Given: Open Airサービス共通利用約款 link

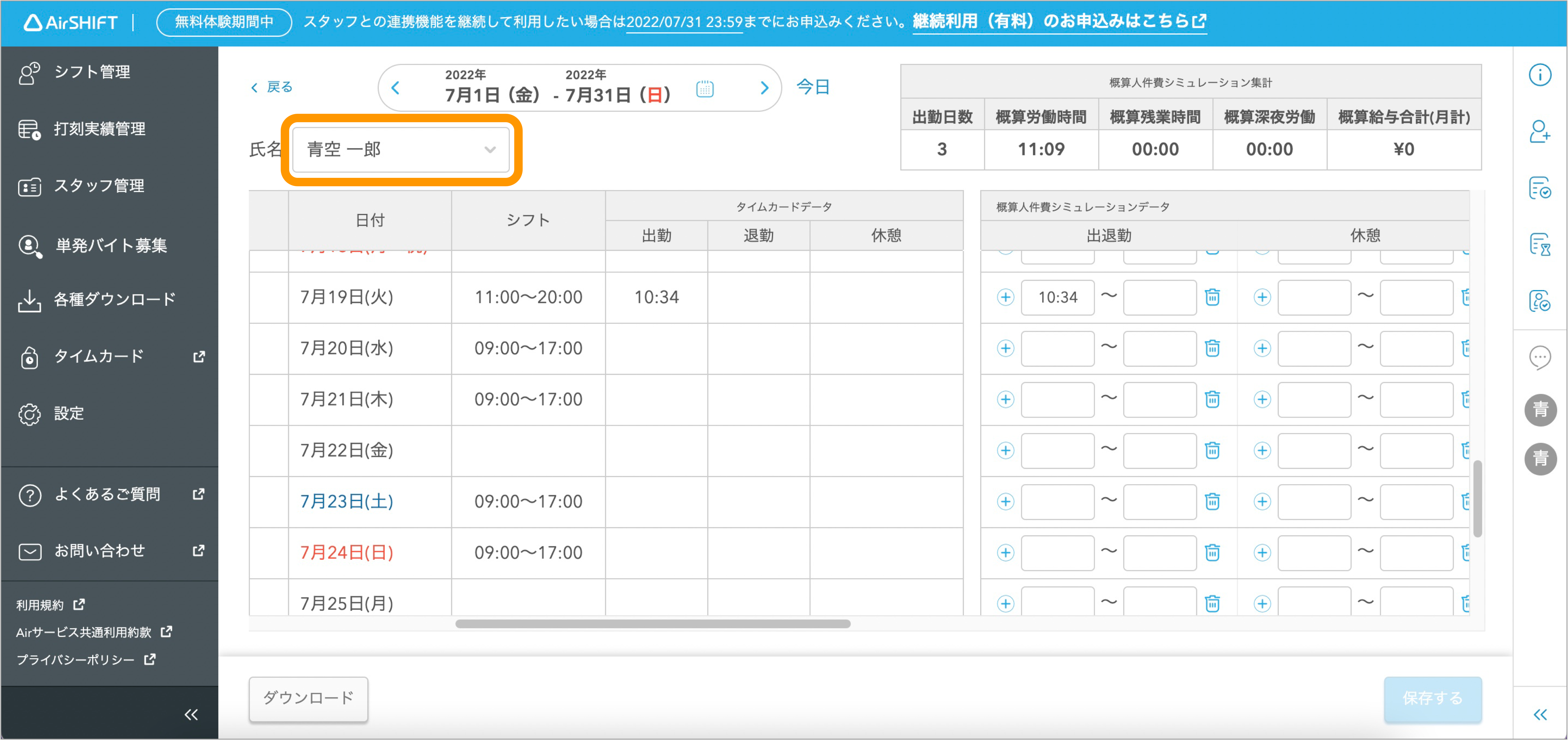Looking at the screenshot, I should 94,632.
